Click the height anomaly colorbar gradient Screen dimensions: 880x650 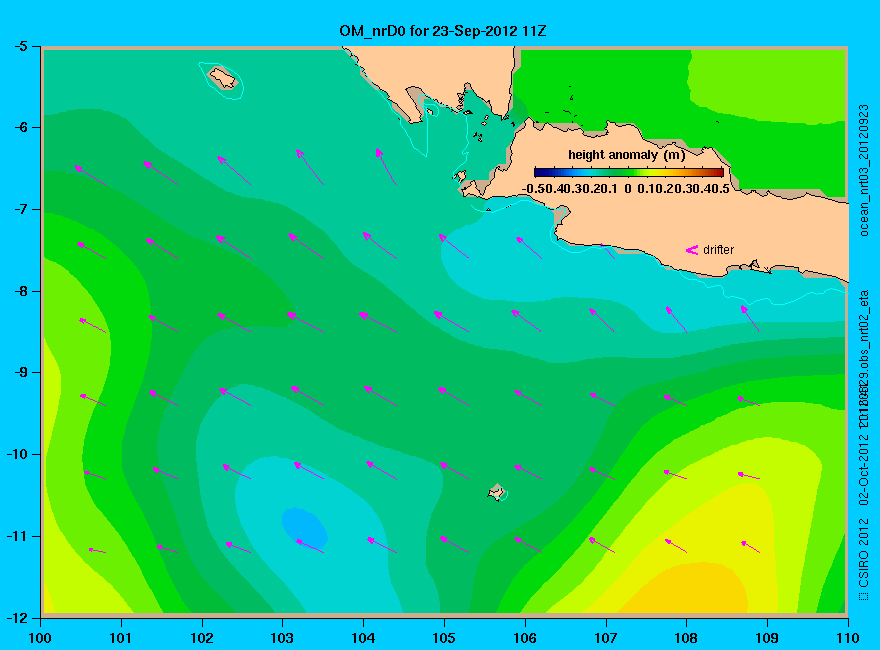coord(629,172)
